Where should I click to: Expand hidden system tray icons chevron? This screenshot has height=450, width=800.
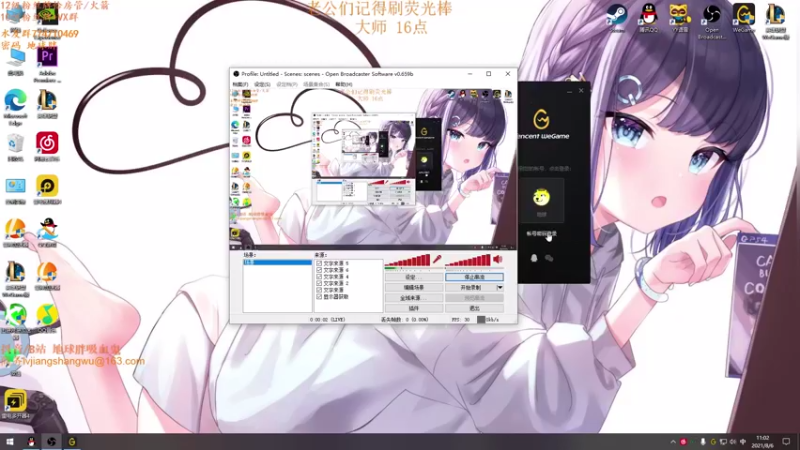coord(673,442)
